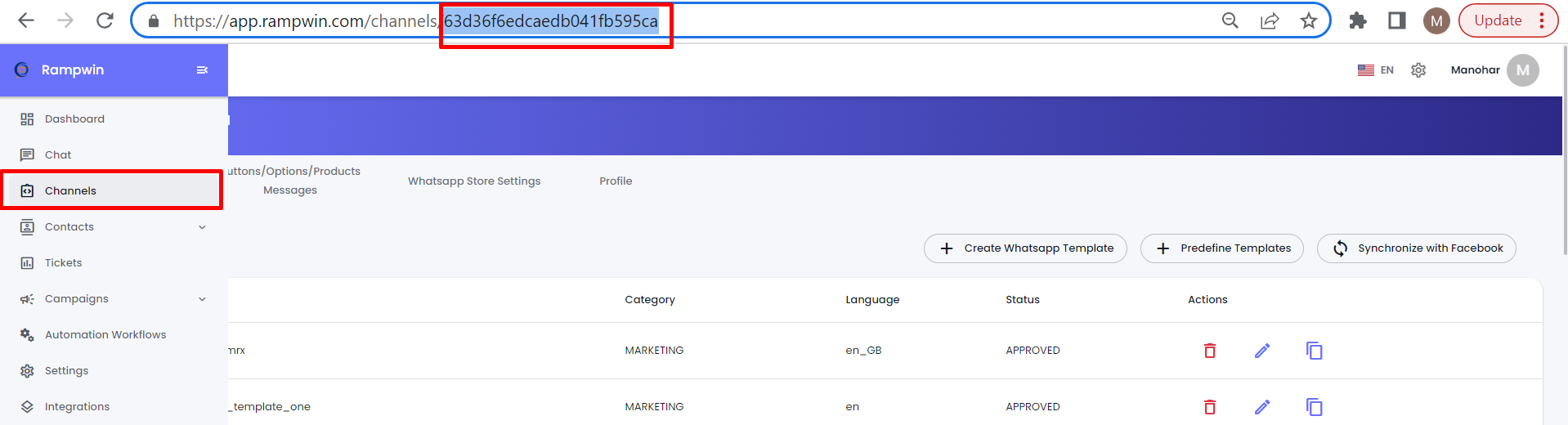Switch to Whatsapp Store Settings tab
This screenshot has height=425, width=1568.
tap(474, 181)
